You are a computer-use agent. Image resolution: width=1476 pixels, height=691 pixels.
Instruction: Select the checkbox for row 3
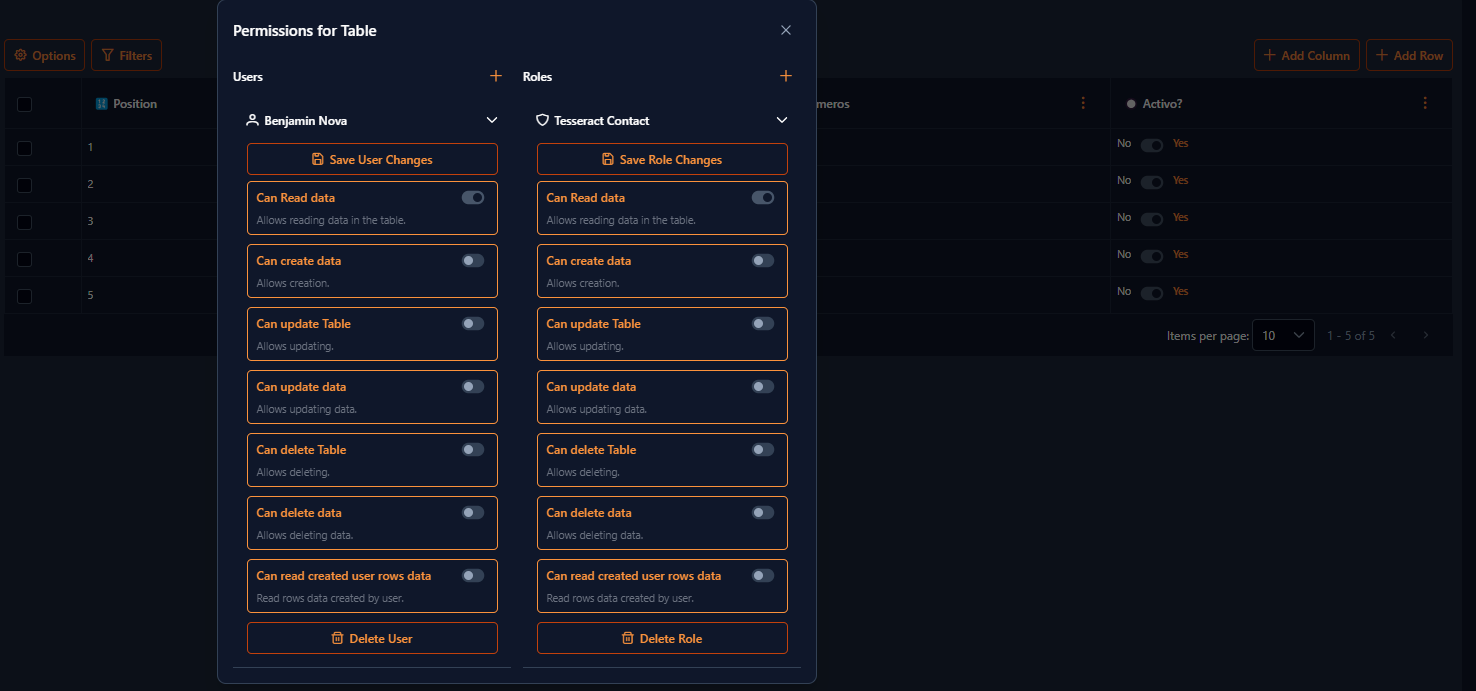[x=24, y=222]
